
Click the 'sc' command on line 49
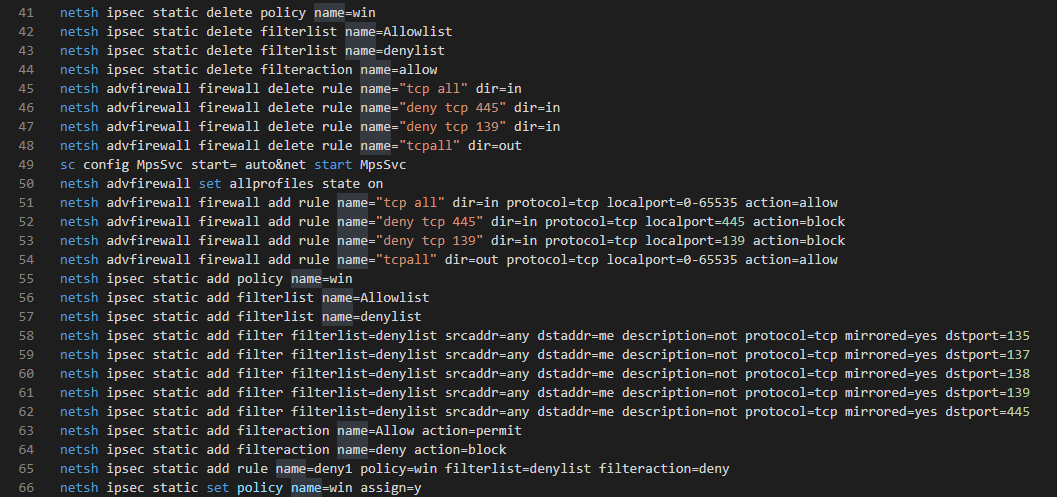67,164
